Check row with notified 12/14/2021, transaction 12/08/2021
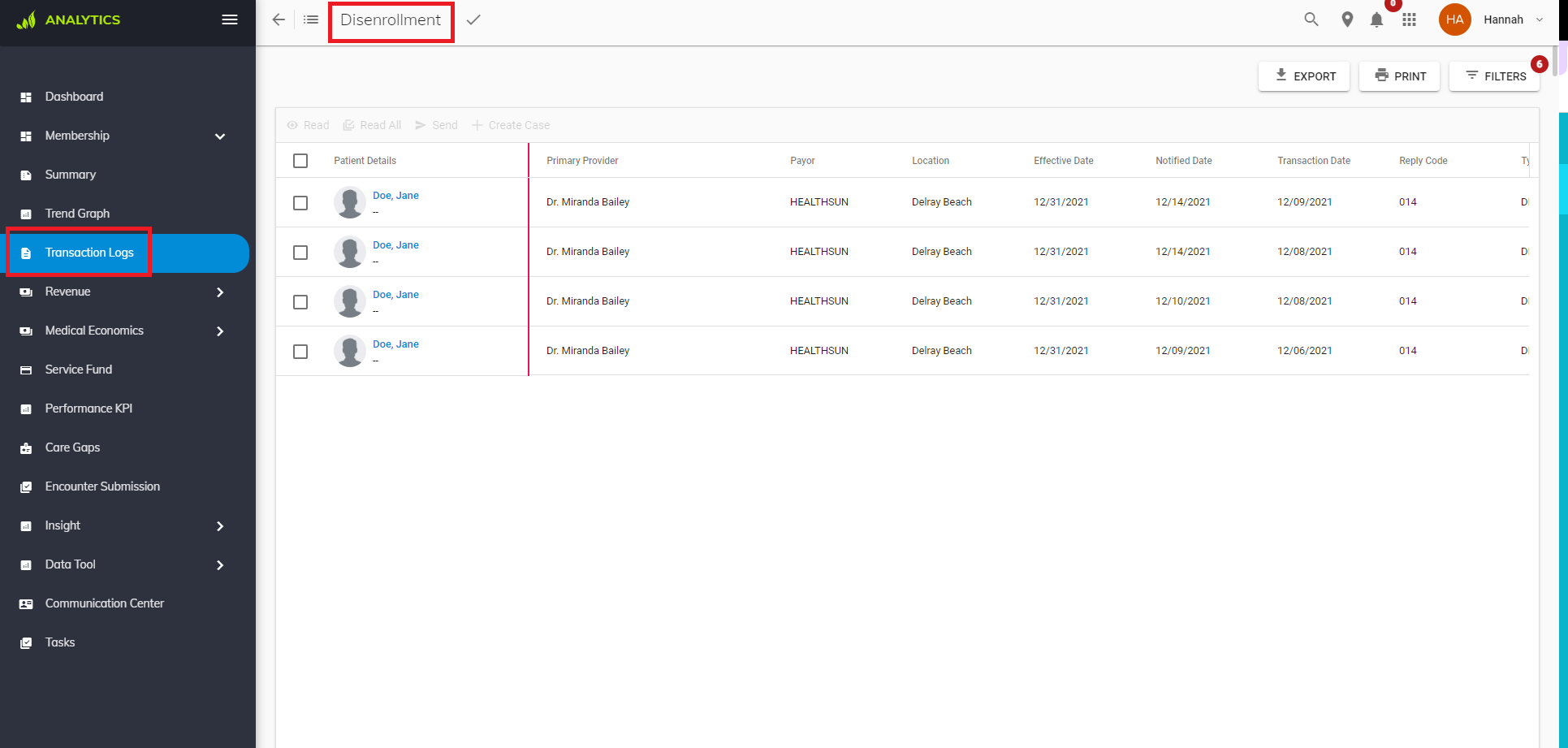 [x=300, y=253]
